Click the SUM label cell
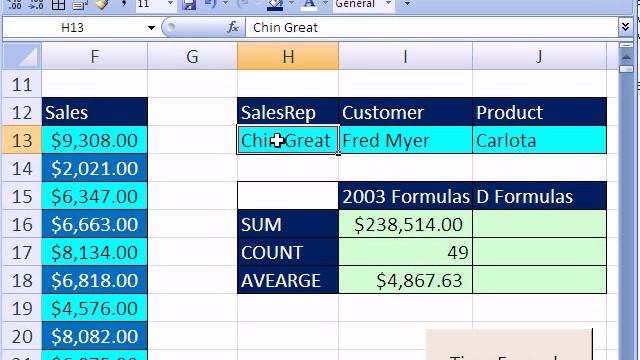 tap(288, 224)
